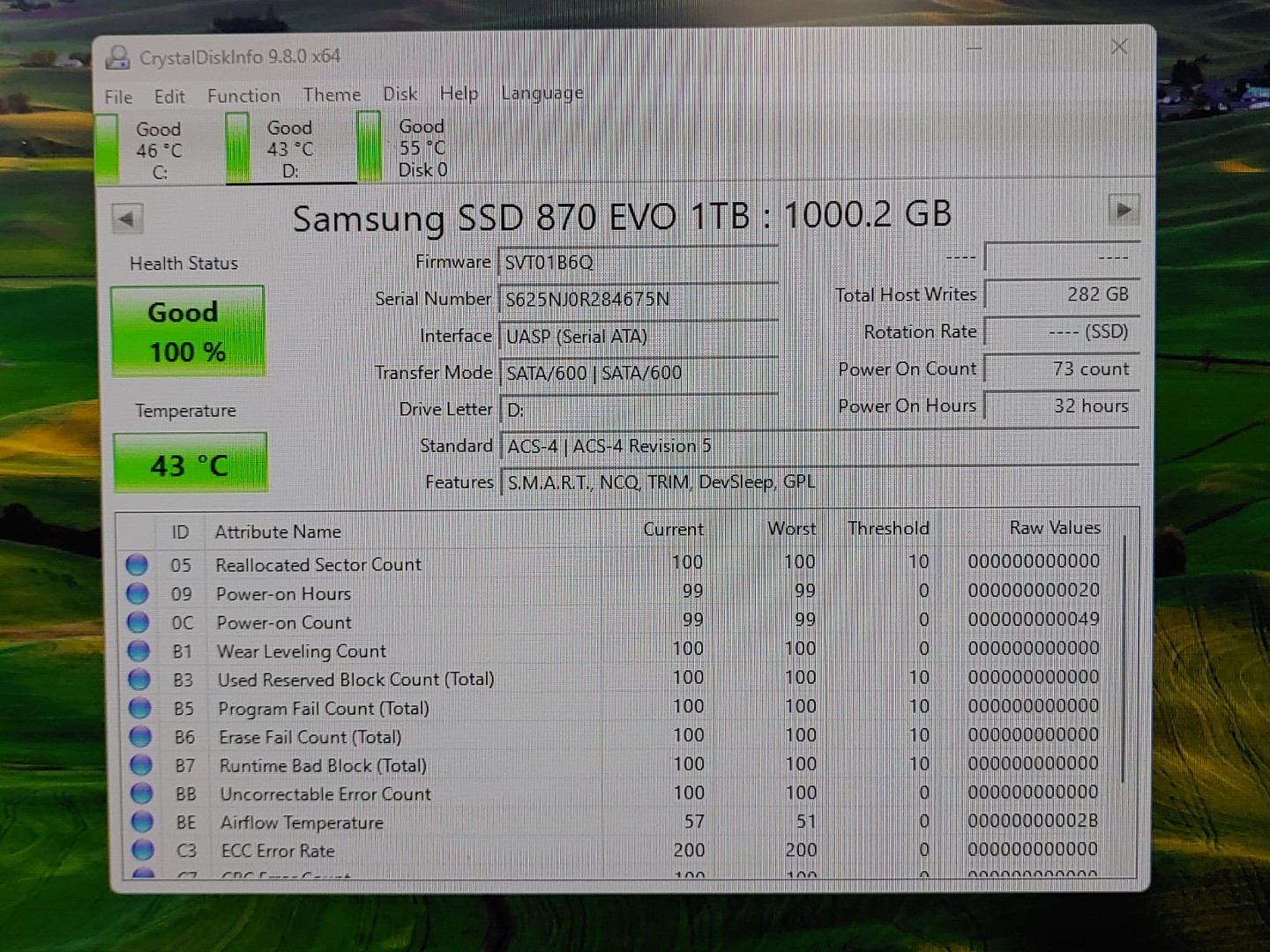Go to next disk with right arrow
1270x952 pixels.
[1124, 210]
